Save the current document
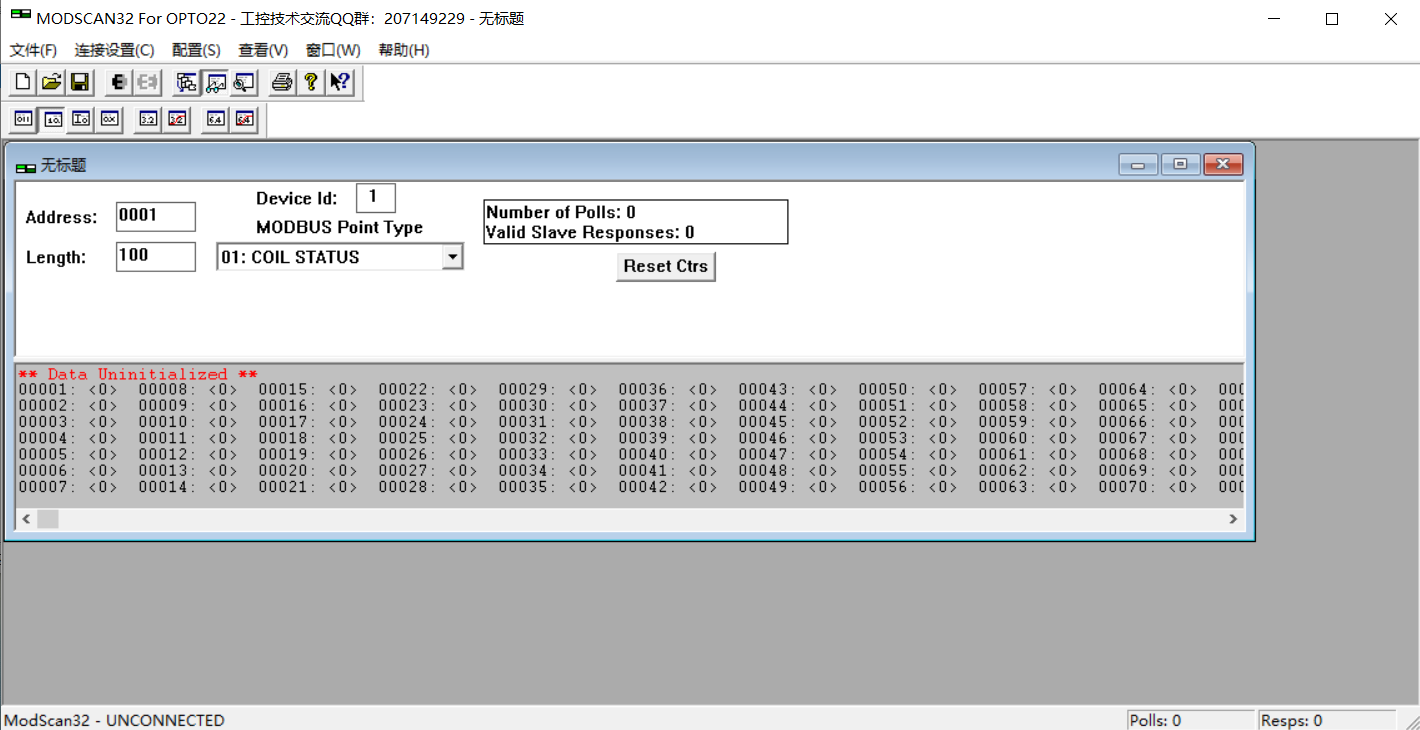The width and height of the screenshot is (1420, 730). click(x=79, y=81)
